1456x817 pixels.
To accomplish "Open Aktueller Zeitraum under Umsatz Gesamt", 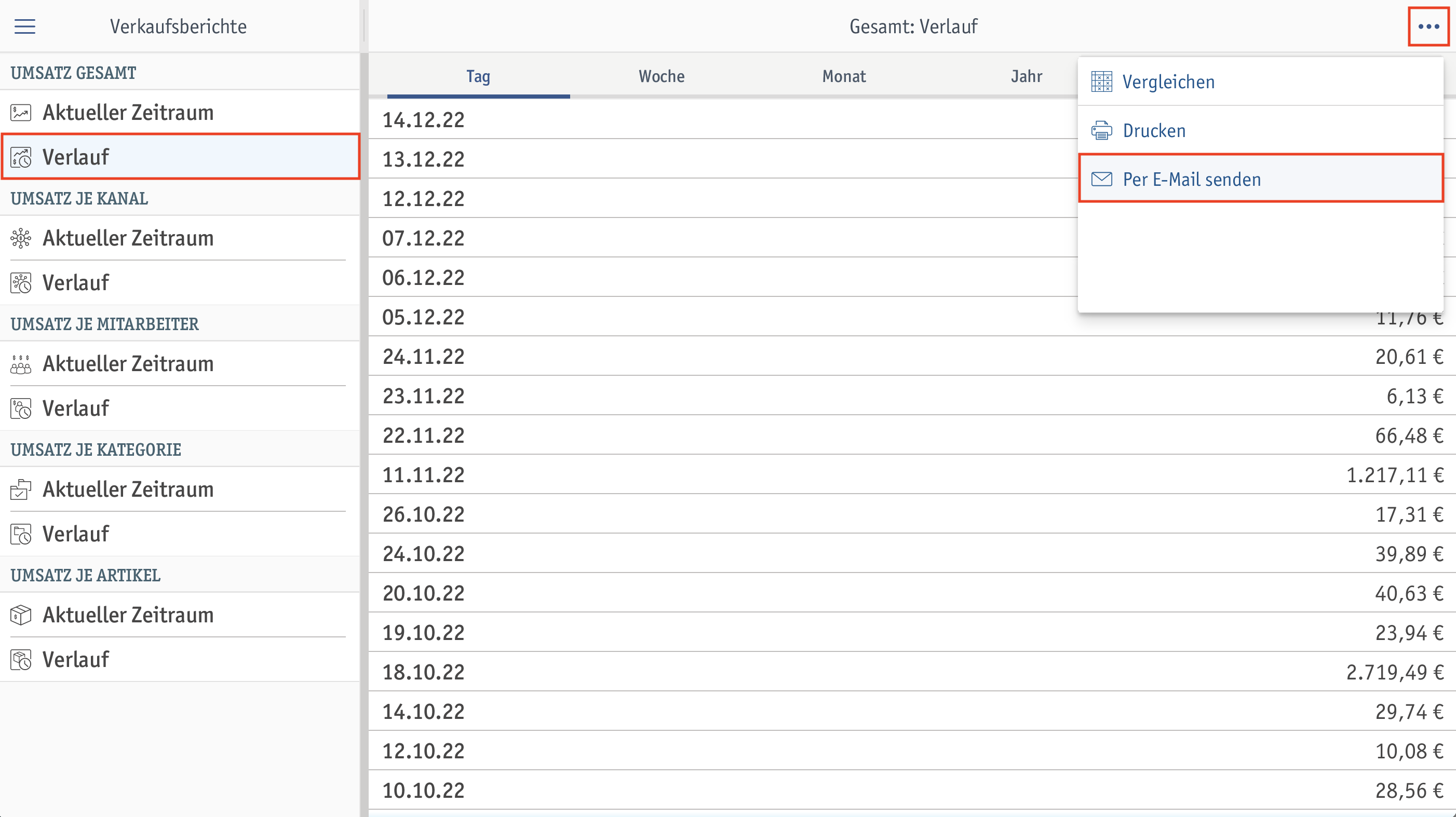I will (180, 113).
